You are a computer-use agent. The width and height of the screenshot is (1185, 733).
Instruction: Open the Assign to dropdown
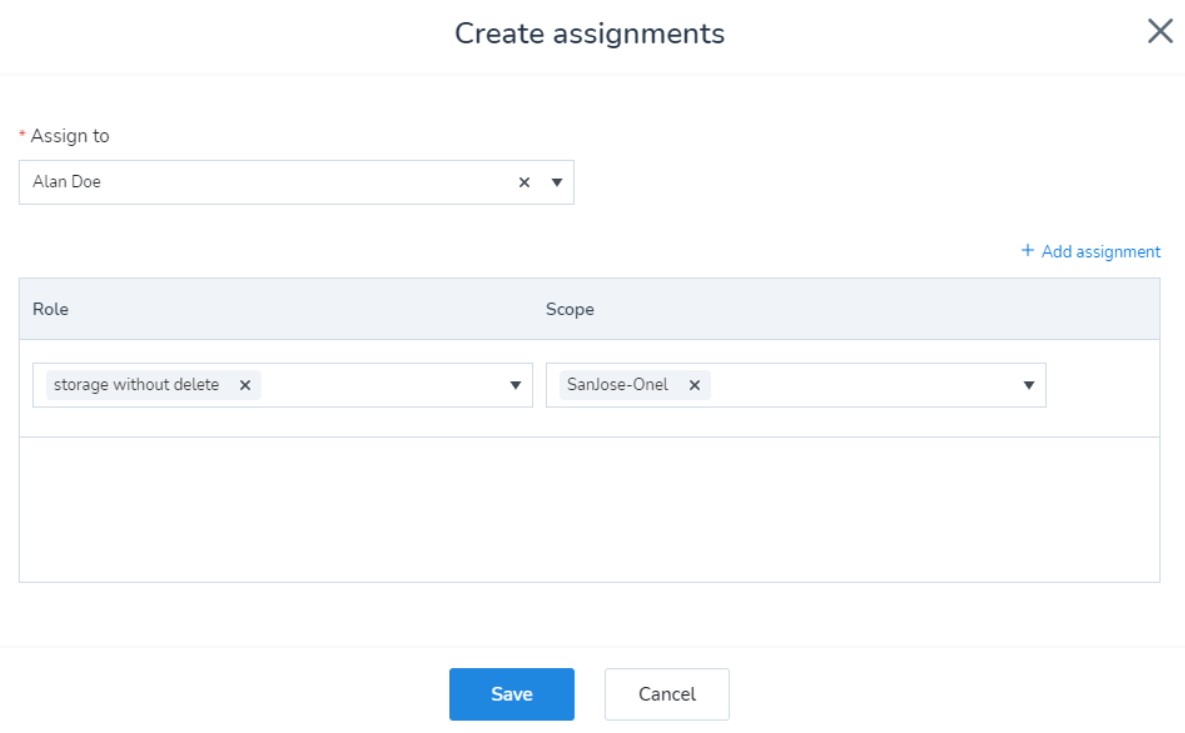[556, 182]
